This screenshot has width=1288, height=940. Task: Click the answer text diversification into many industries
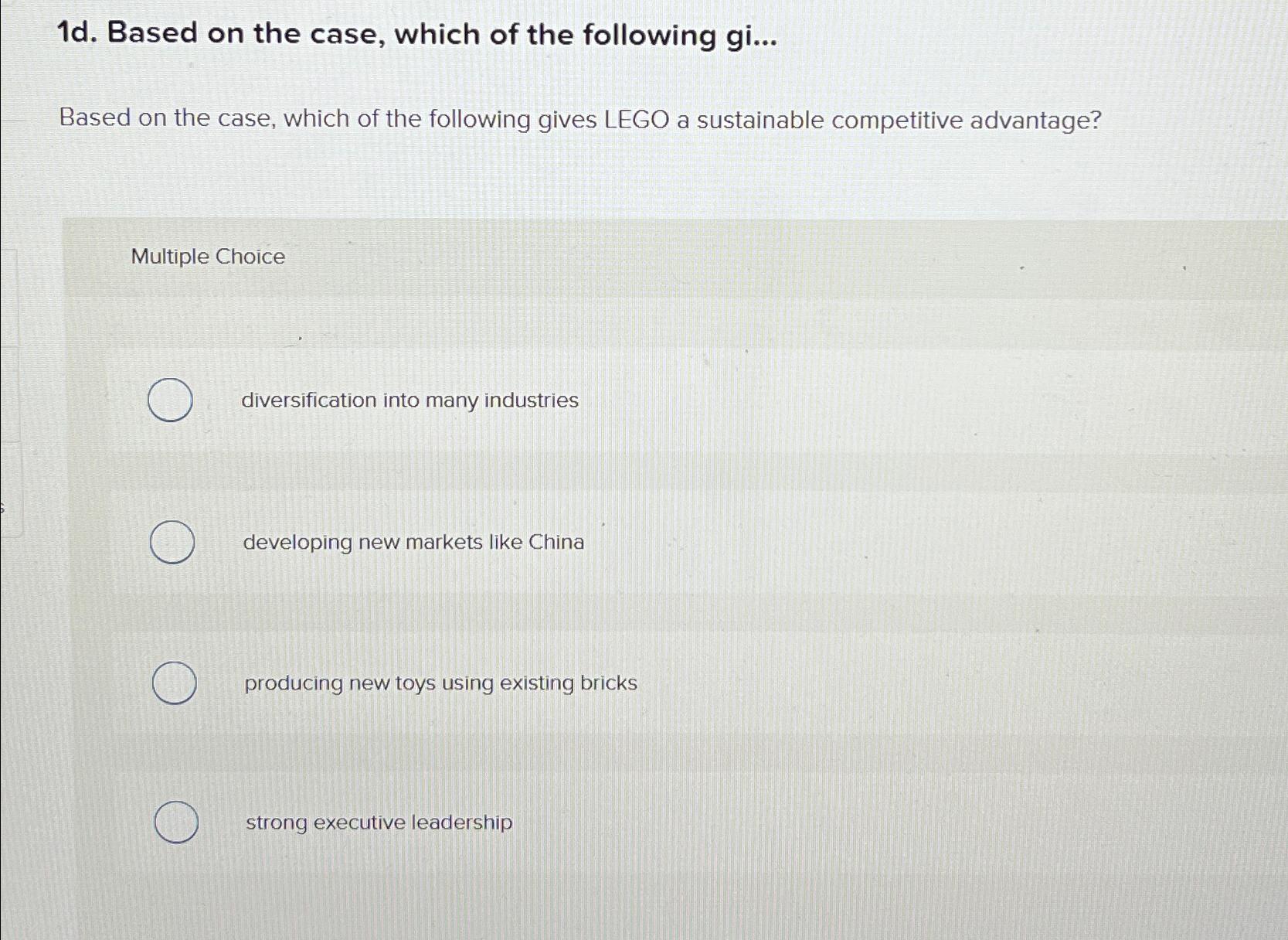(x=410, y=401)
